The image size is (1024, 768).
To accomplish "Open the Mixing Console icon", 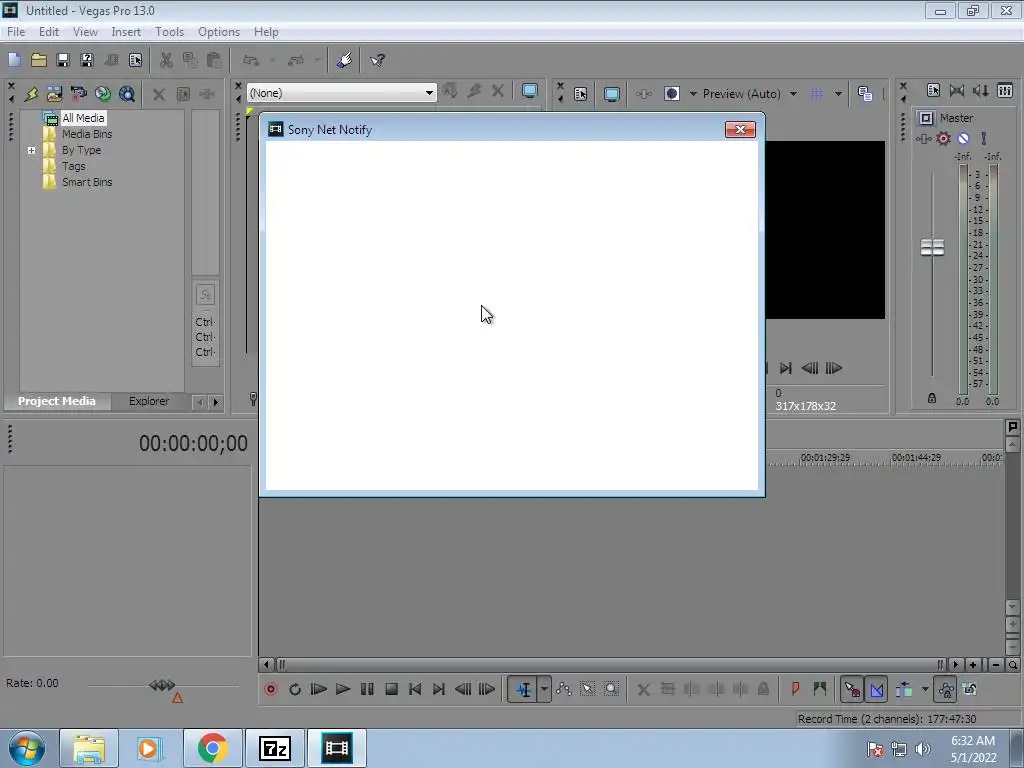I will [x=1005, y=91].
